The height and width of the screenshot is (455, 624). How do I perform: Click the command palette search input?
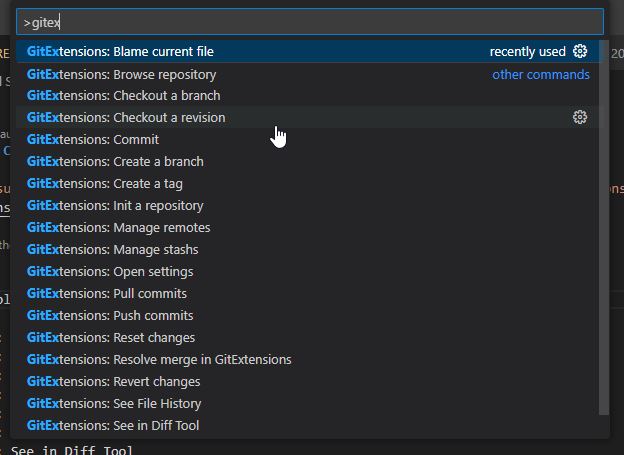point(310,22)
